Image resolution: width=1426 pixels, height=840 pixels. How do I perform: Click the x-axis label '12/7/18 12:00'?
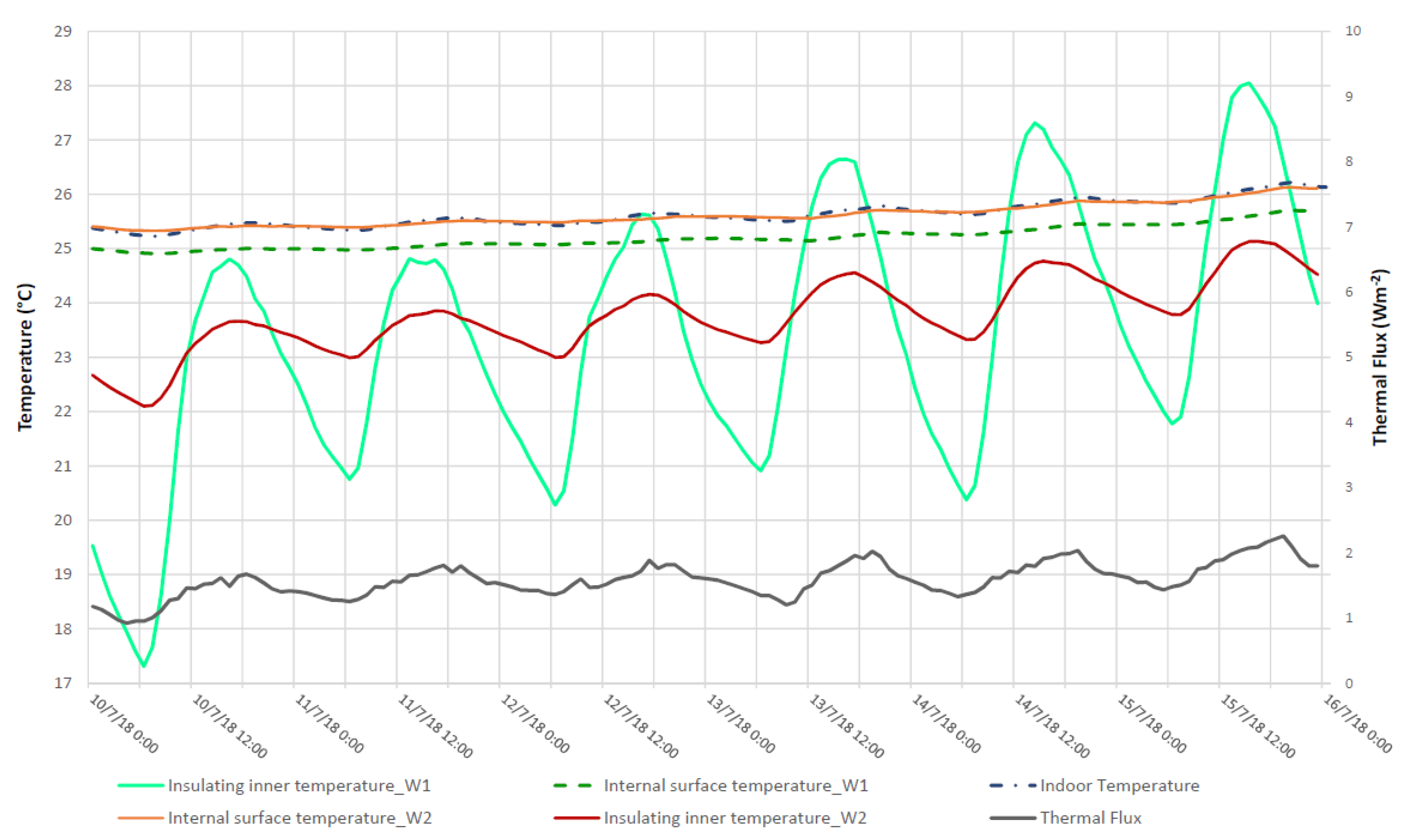640,726
